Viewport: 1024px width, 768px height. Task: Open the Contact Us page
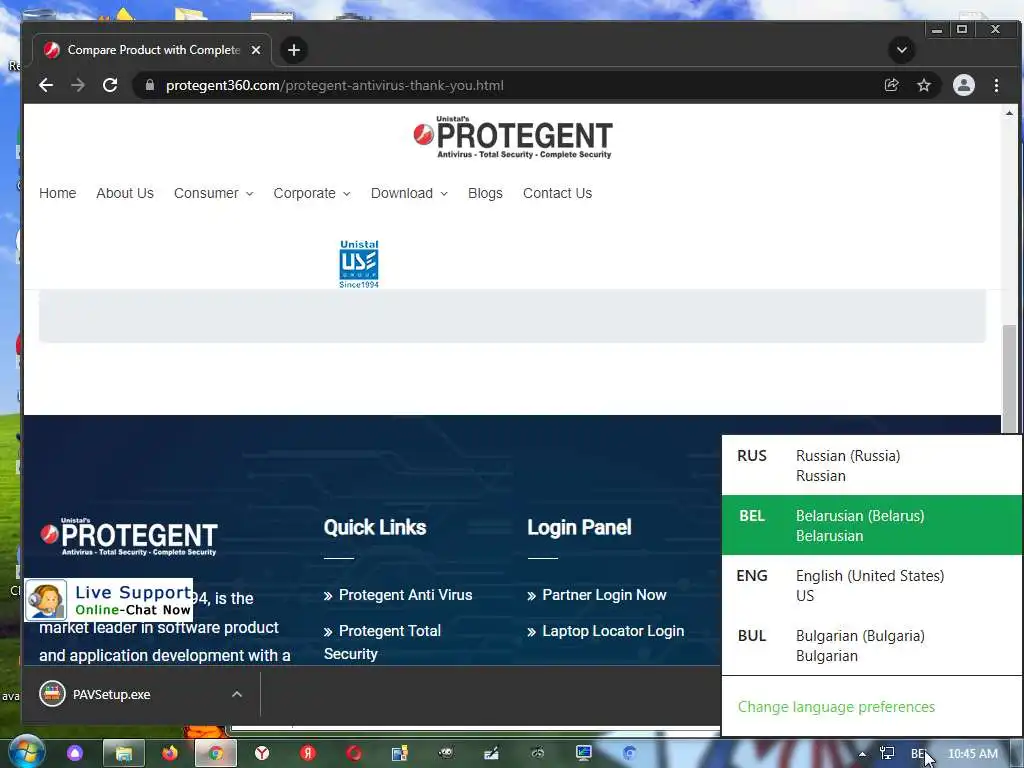557,193
